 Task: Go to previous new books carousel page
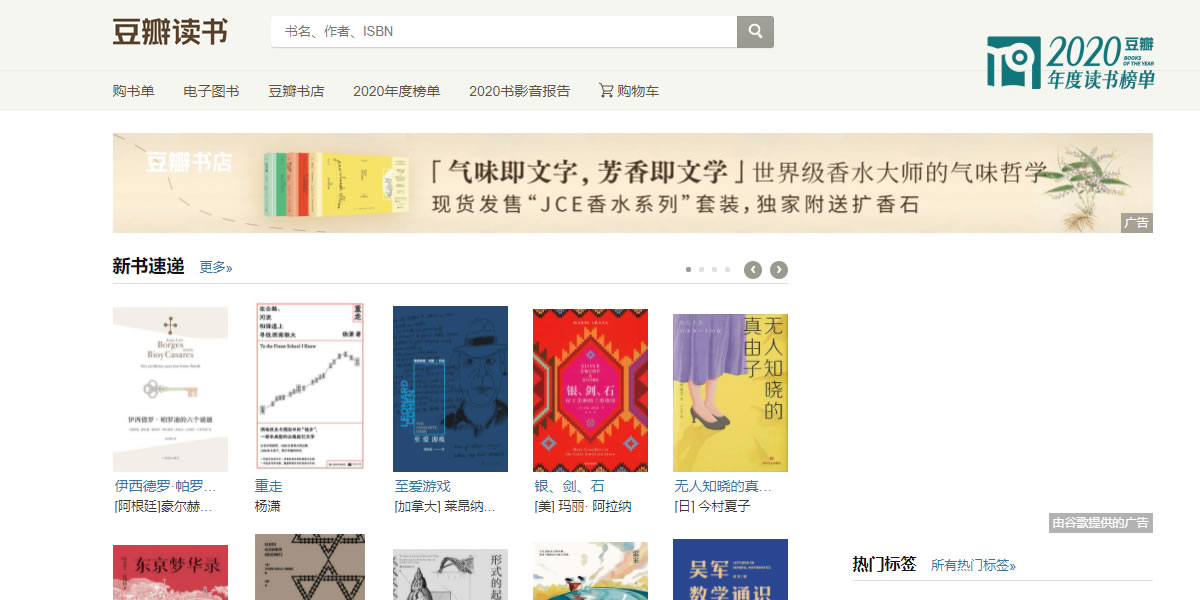point(753,269)
